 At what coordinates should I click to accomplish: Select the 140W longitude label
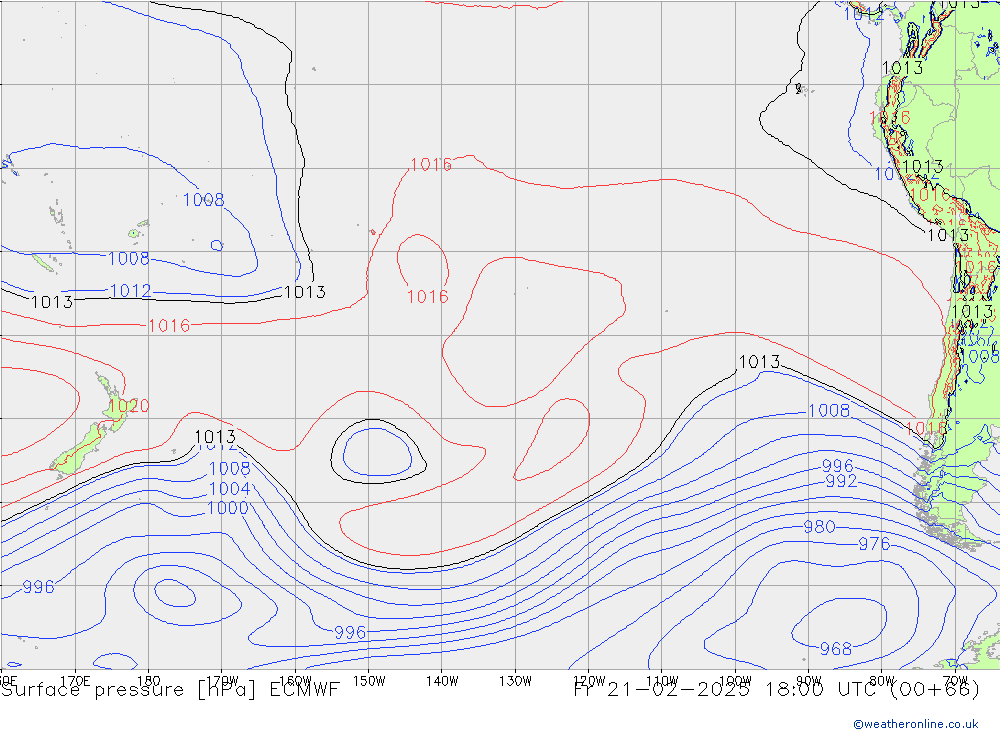pos(442,681)
